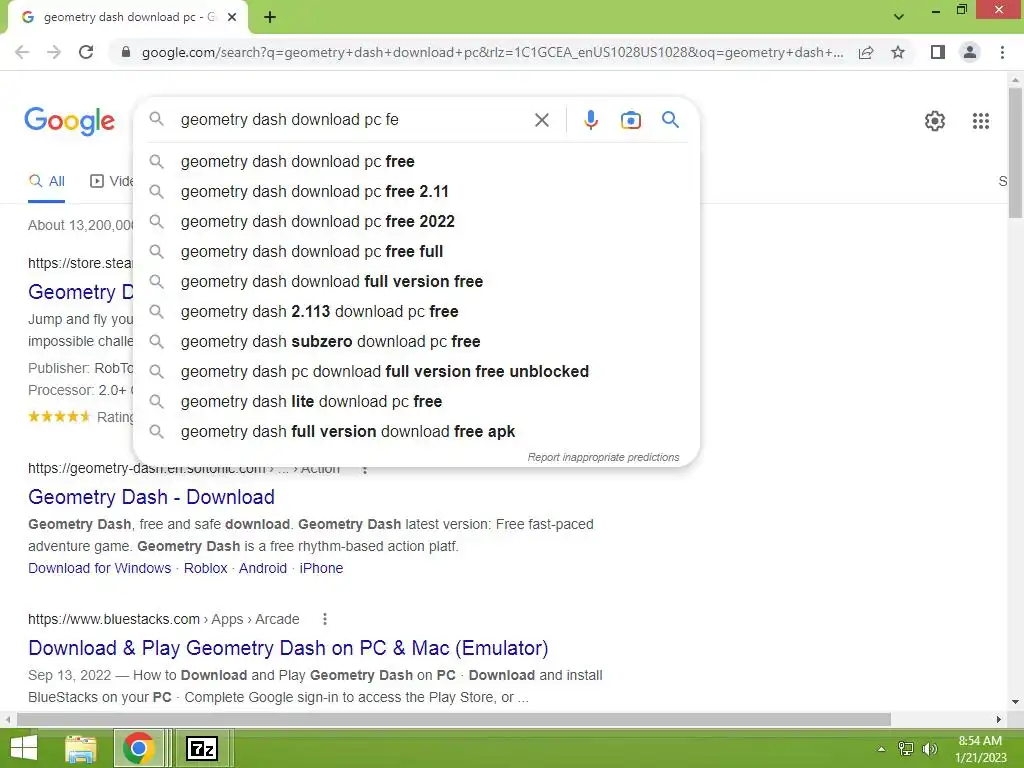Click the blue search magnifier button
The height and width of the screenshot is (768, 1024).
670,120
